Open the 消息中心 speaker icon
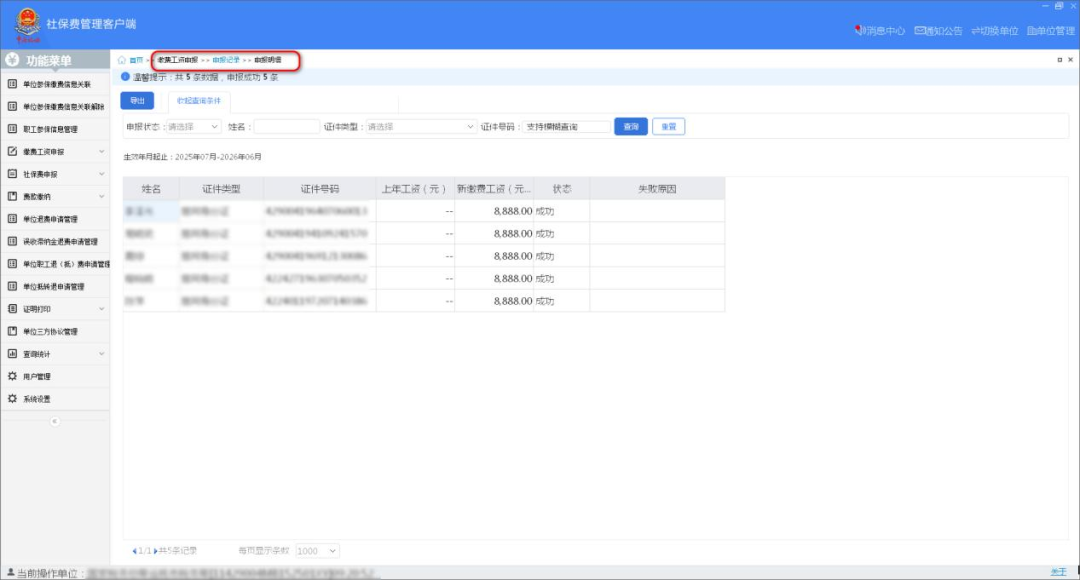This screenshot has height=580, width=1080. 859,31
